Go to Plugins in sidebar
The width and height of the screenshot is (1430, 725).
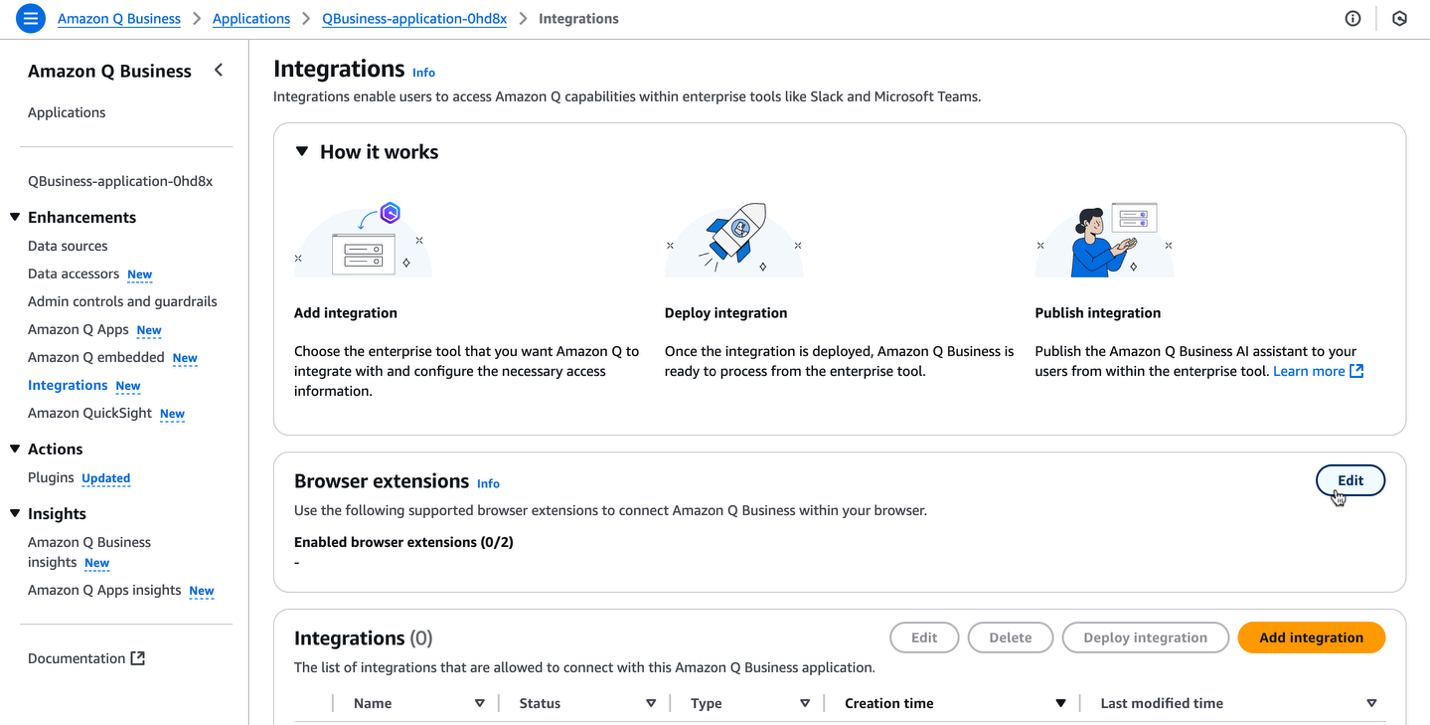click(x=51, y=477)
